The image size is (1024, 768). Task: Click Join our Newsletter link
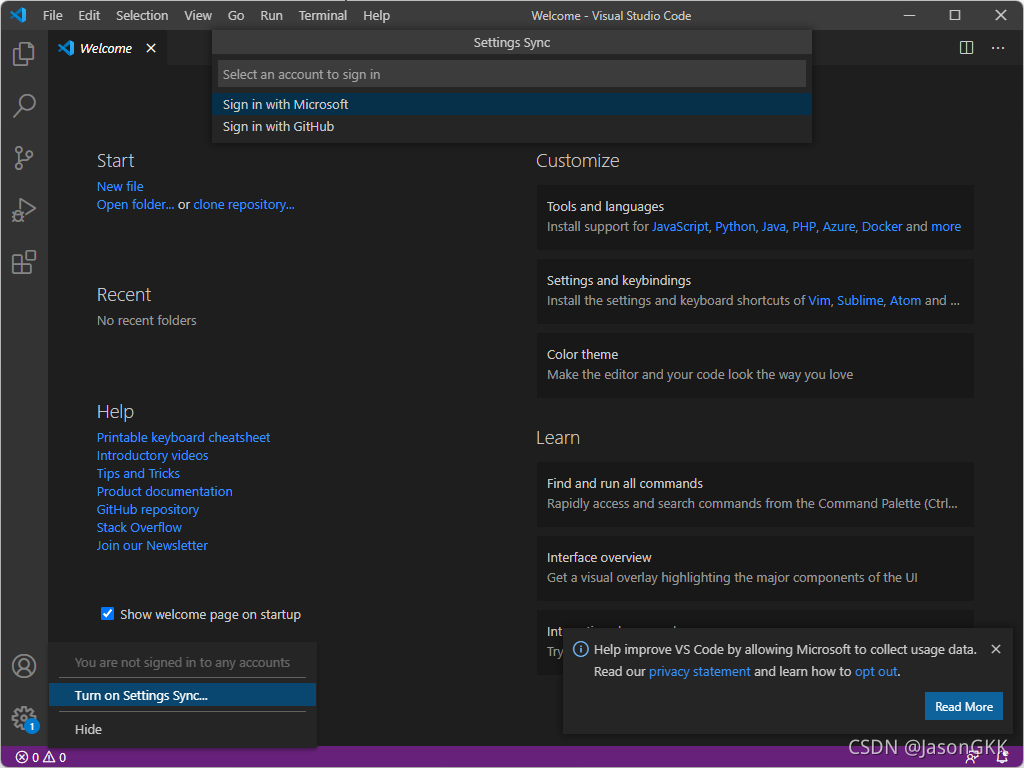[x=152, y=545]
